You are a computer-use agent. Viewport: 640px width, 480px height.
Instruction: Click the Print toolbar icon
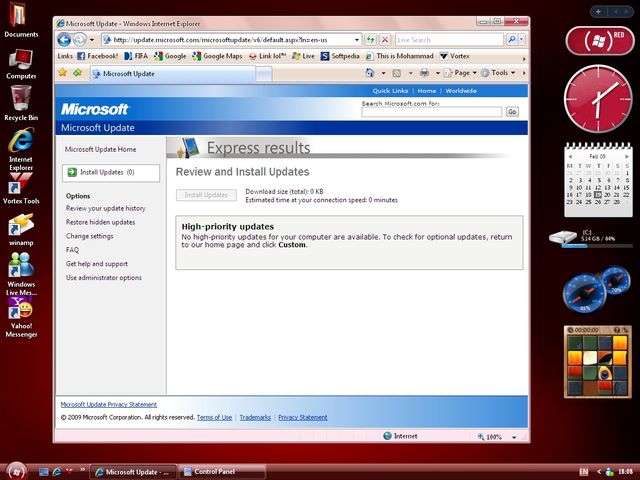424,73
